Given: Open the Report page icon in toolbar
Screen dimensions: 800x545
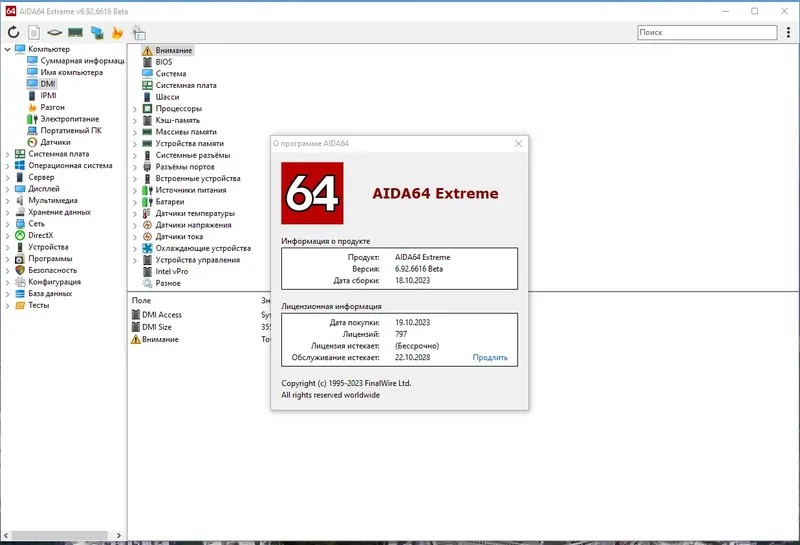Looking at the screenshot, I should 34,33.
